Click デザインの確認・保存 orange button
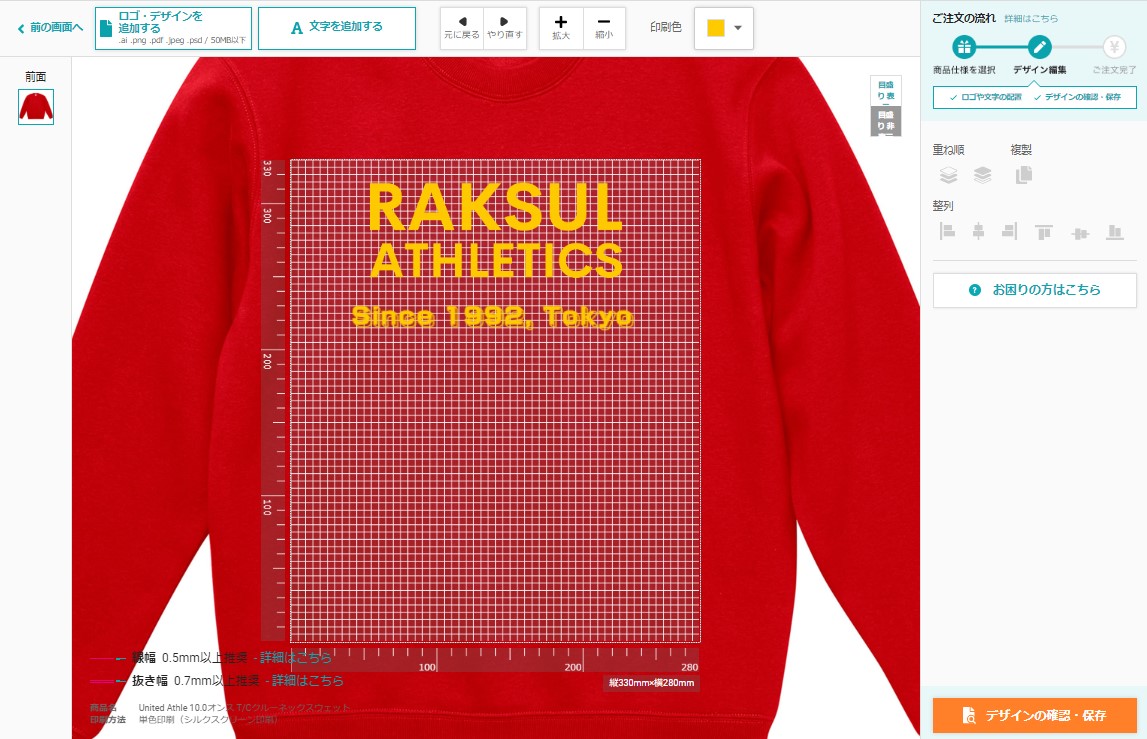Viewport: 1147px width, 739px height. tap(1034, 716)
